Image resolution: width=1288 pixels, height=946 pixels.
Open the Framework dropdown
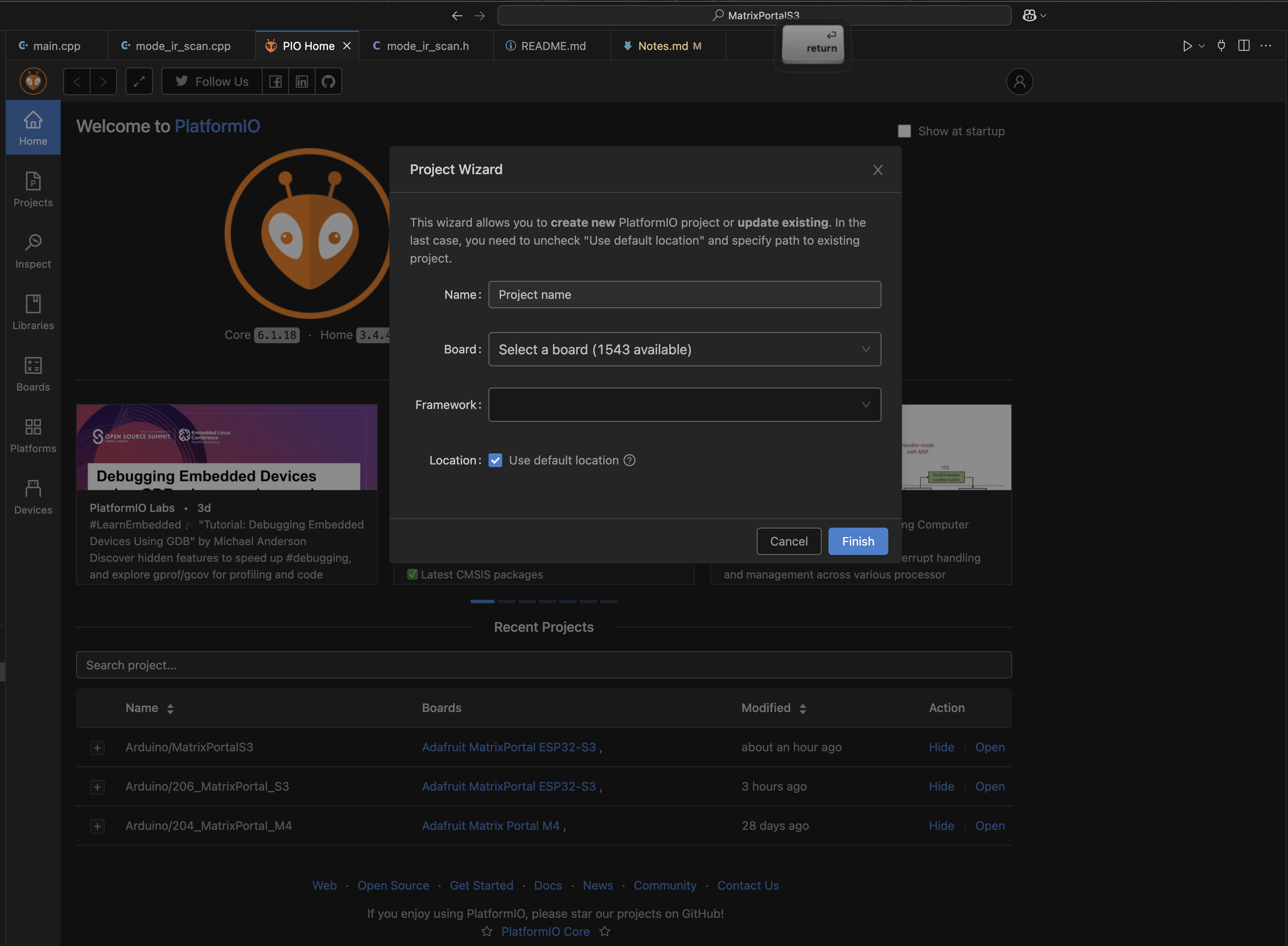[684, 405]
